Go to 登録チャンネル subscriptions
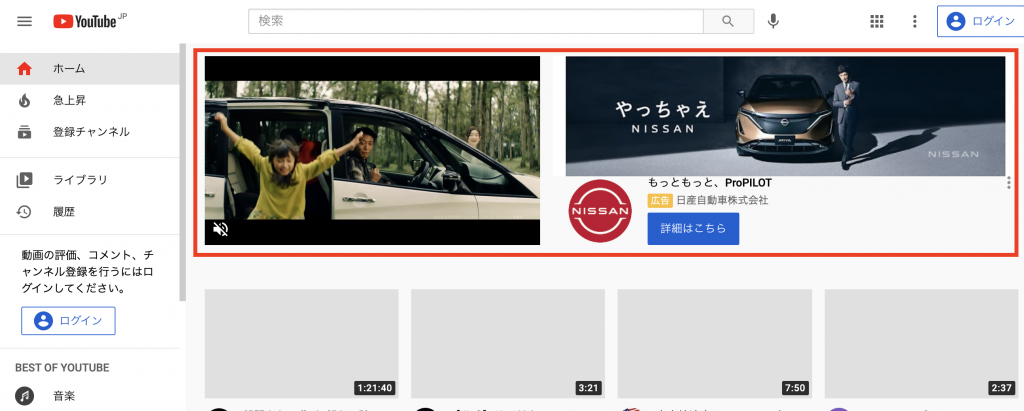Viewport: 1024px width, 411px height. 89,132
